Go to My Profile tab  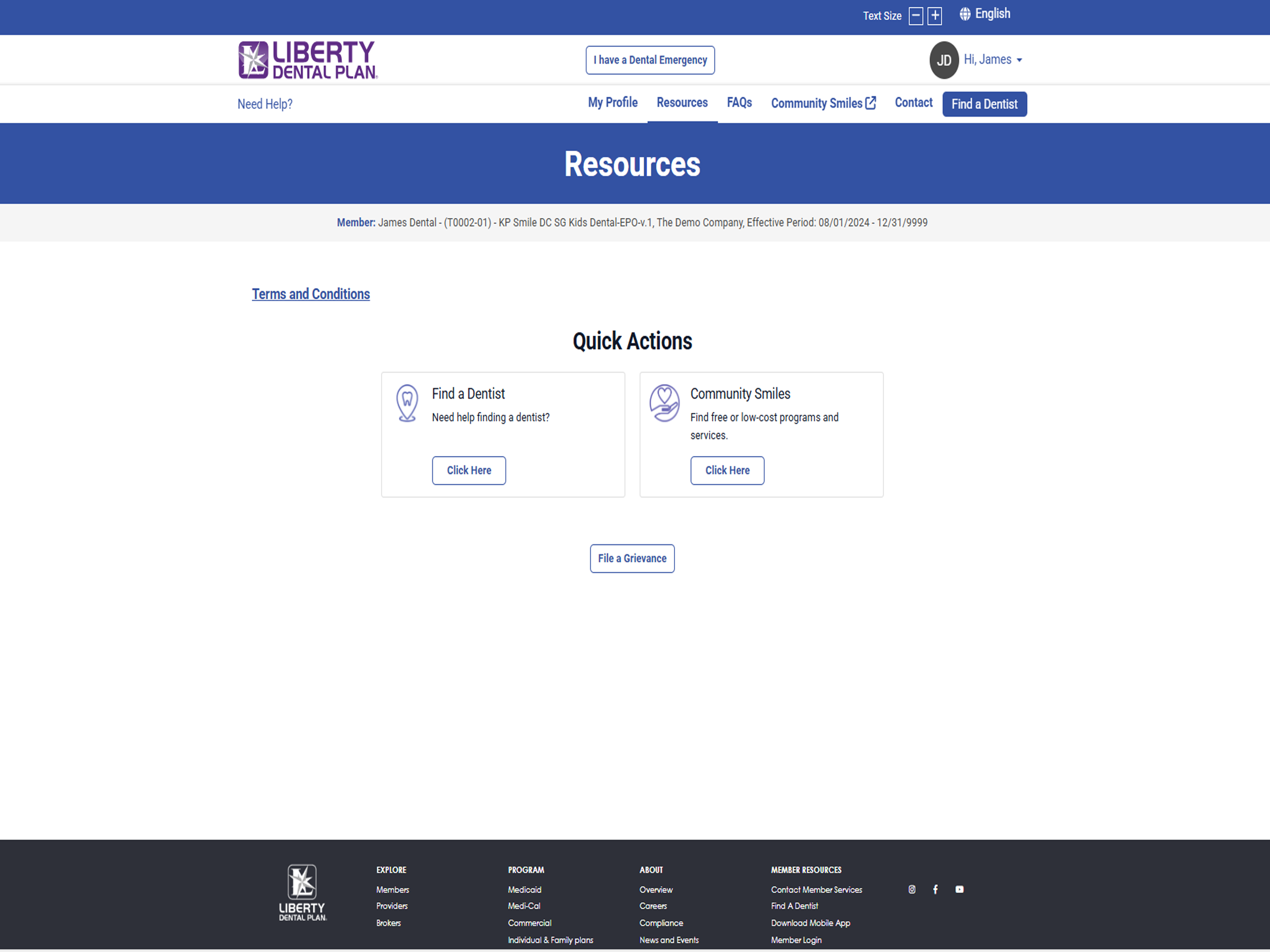pos(613,103)
